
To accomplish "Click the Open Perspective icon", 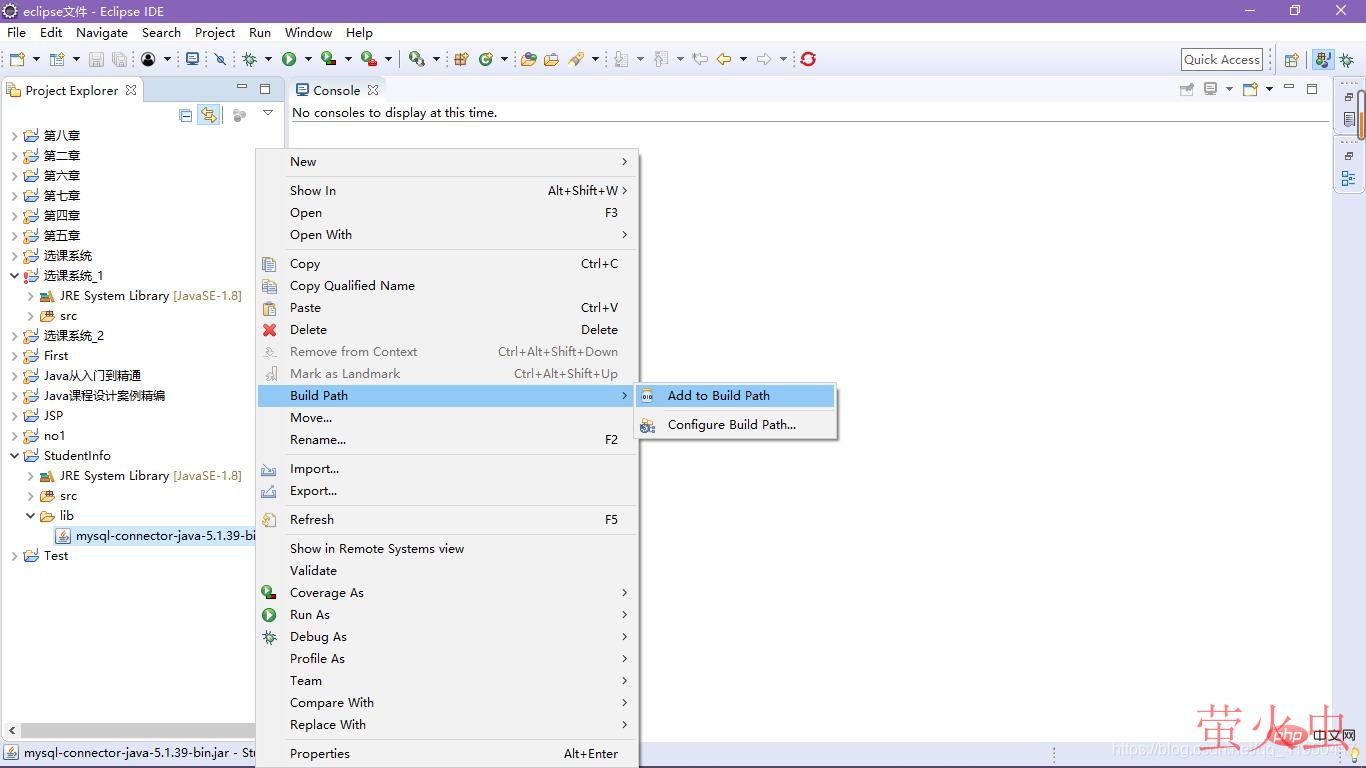I will click(1291, 60).
